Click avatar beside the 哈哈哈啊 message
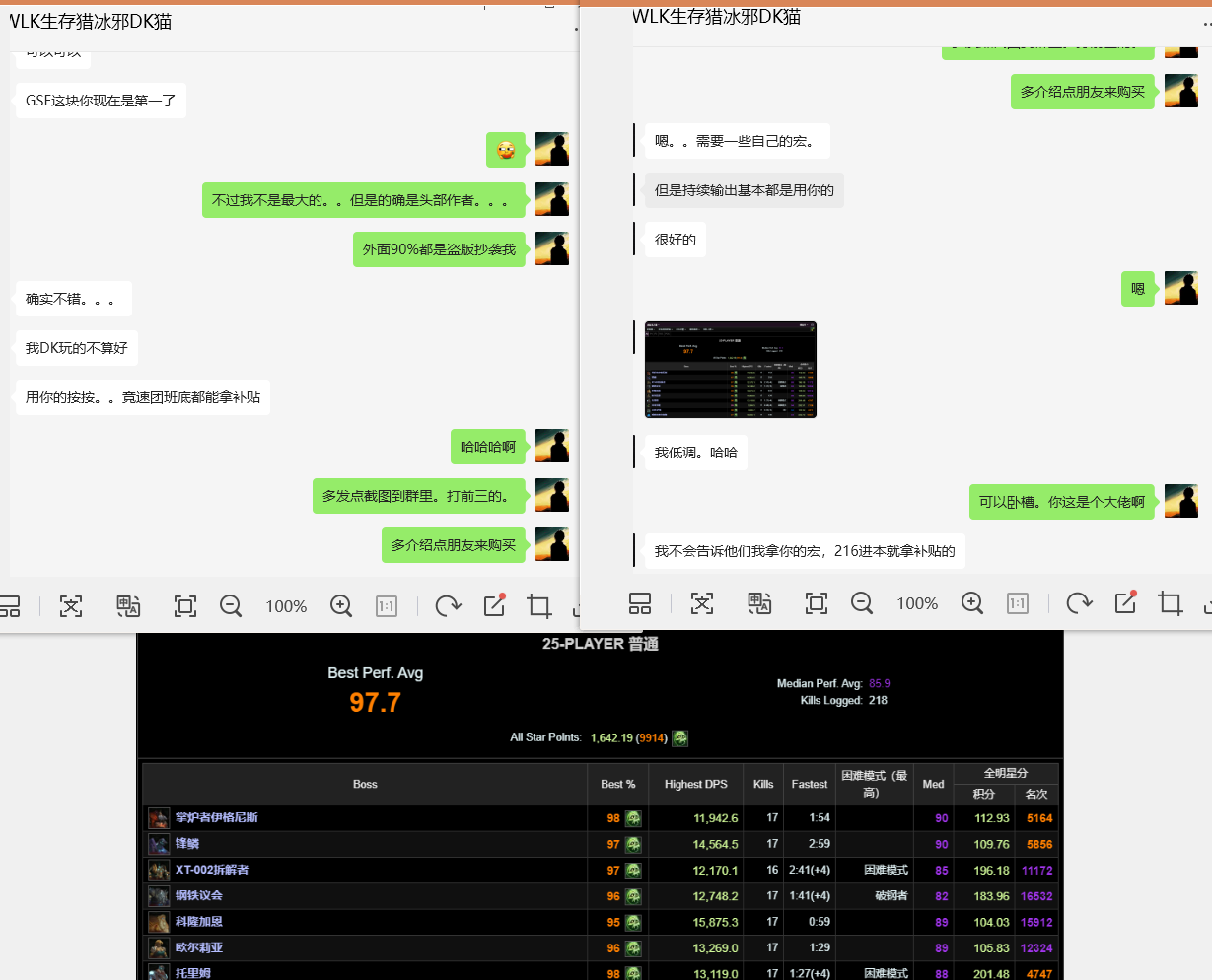This screenshot has width=1212, height=980. point(552,446)
